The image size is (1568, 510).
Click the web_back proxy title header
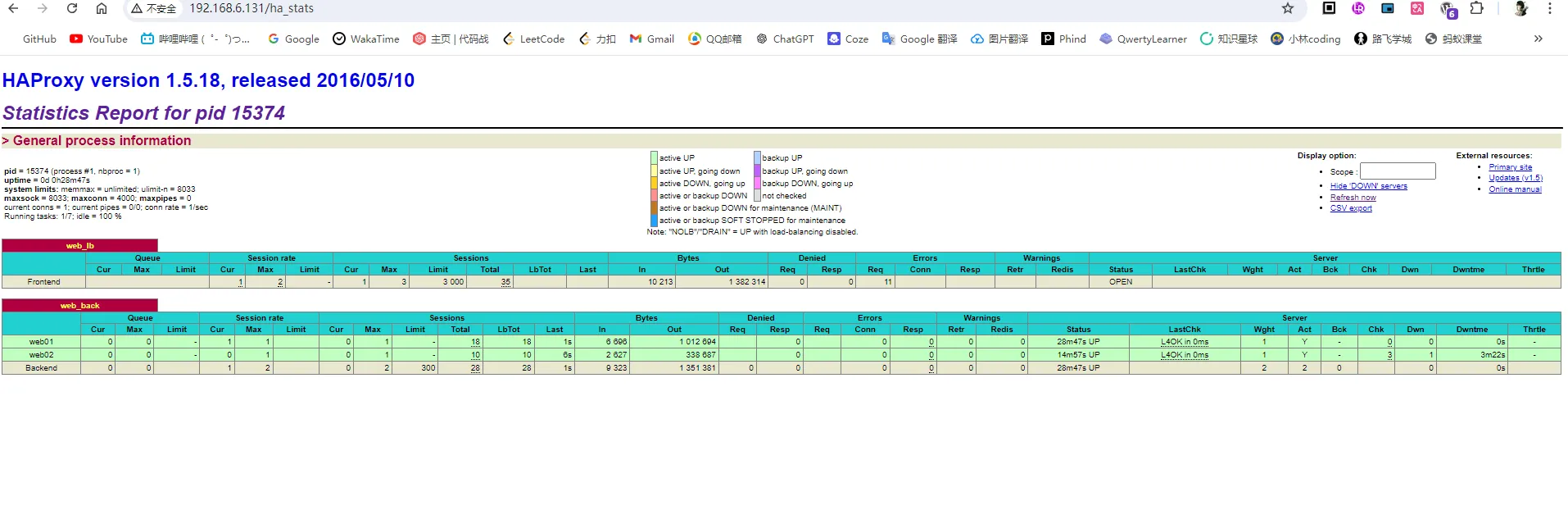[x=79, y=306]
